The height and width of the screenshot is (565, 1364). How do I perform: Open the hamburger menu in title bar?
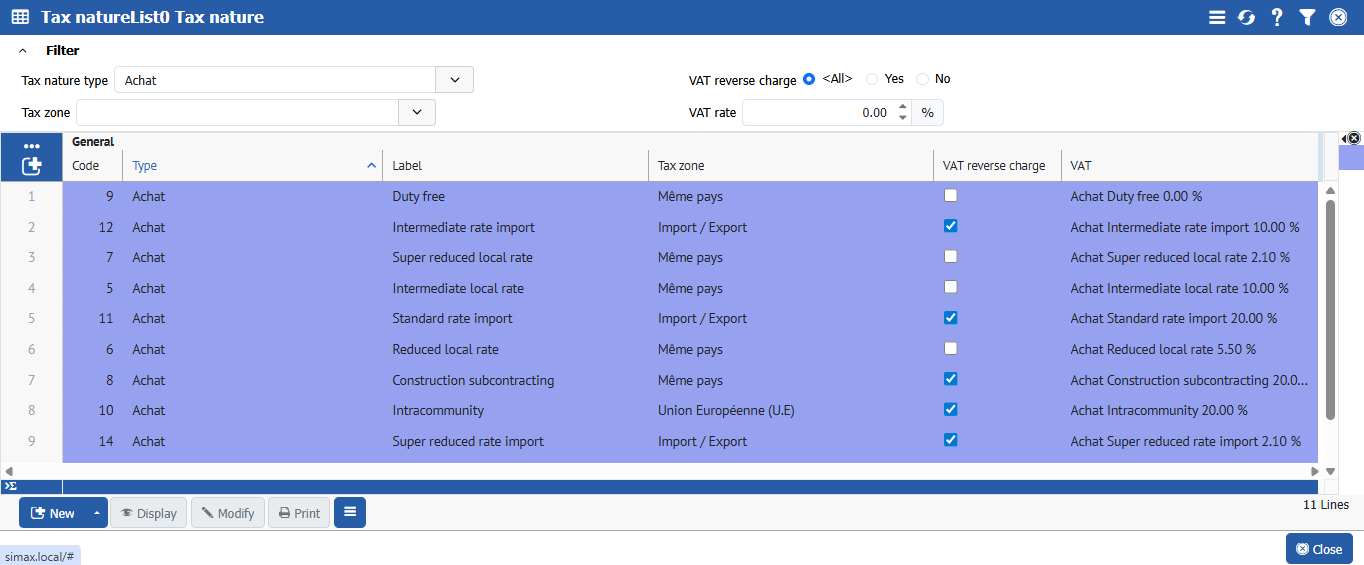1217,17
